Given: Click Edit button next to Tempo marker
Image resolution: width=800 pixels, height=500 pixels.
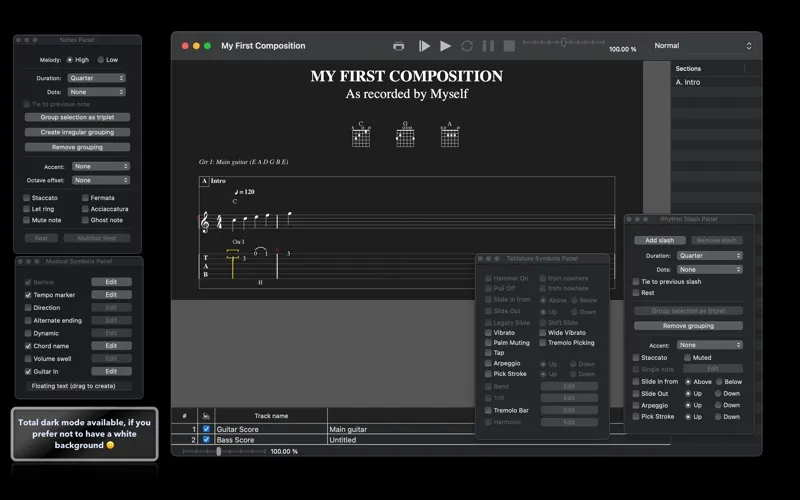Looking at the screenshot, I should tap(111, 294).
